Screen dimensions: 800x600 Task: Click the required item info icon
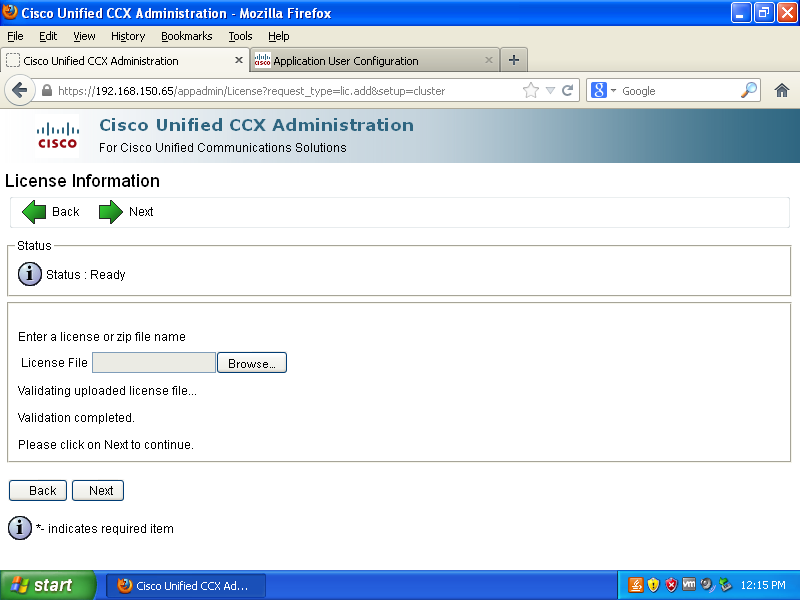20,528
